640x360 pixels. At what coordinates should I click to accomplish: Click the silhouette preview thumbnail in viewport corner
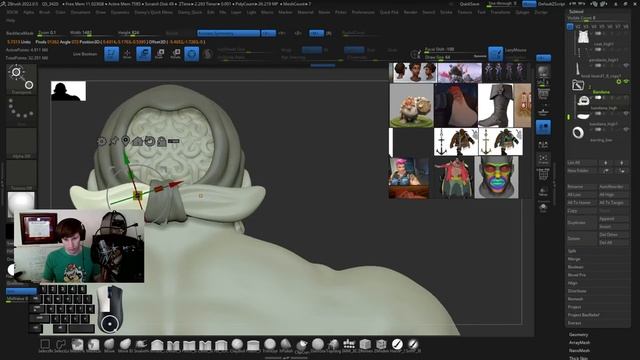(68, 91)
